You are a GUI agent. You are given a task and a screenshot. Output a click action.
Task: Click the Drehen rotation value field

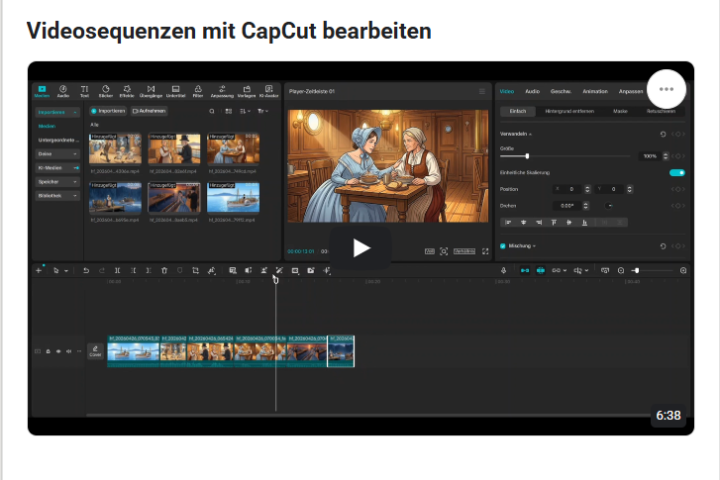point(567,206)
